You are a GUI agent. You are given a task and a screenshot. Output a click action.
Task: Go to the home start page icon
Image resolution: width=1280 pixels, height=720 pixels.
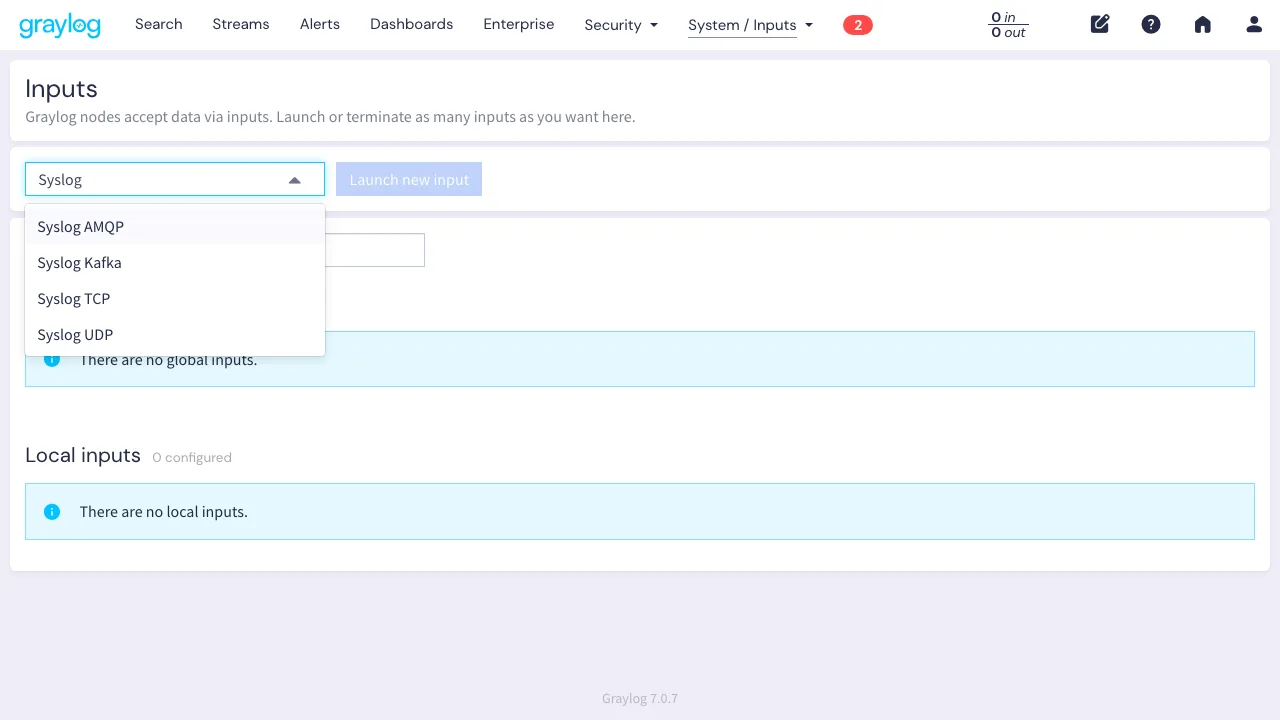click(1203, 24)
